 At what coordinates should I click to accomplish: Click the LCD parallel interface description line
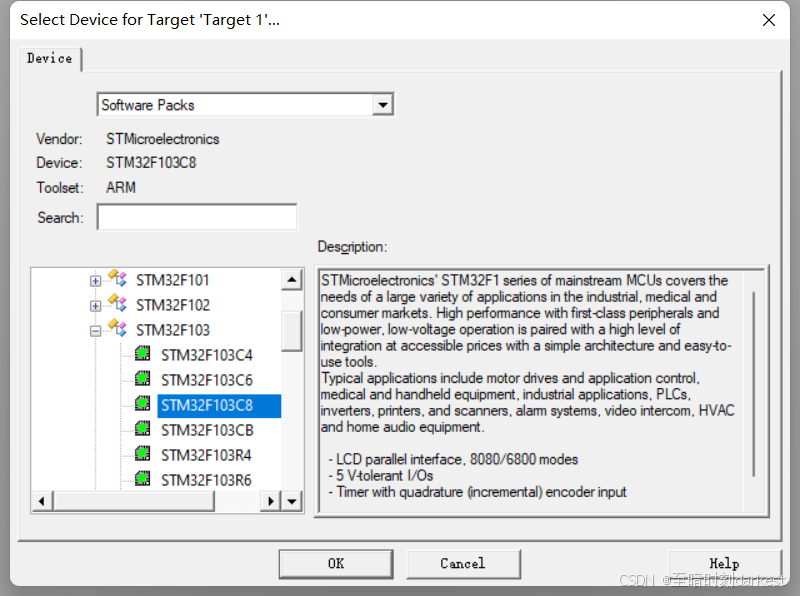point(453,459)
